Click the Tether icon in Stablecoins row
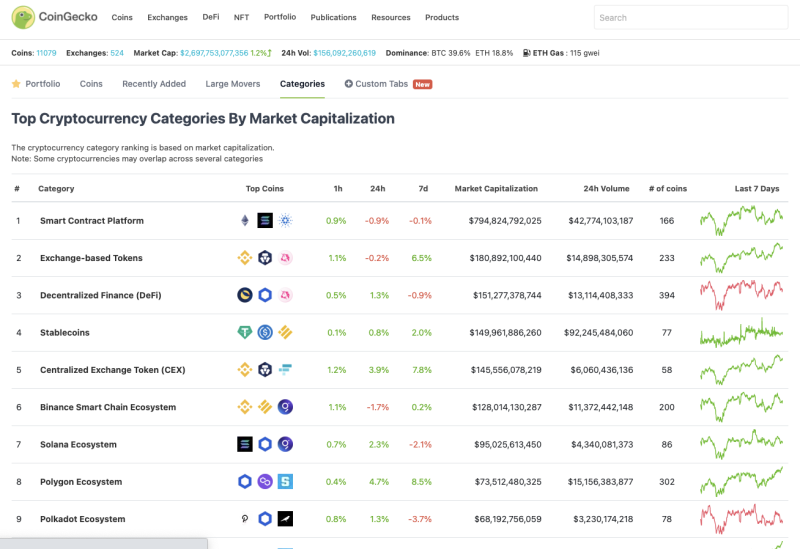Viewport: 800px width, 549px height. pos(245,332)
